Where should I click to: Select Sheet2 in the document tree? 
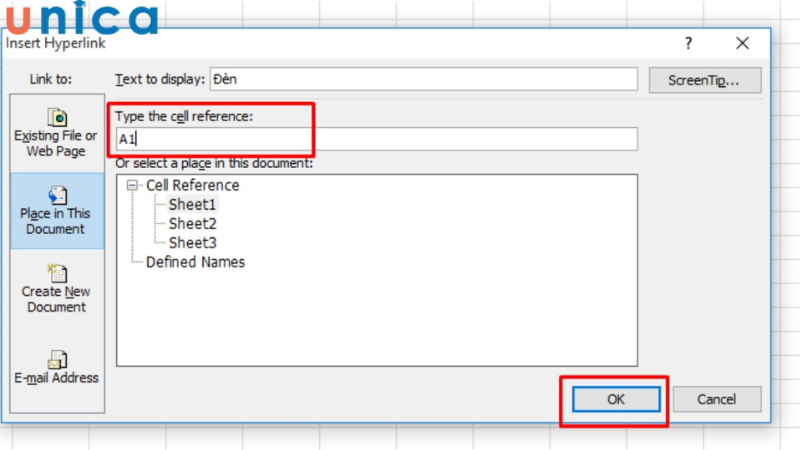click(x=193, y=223)
